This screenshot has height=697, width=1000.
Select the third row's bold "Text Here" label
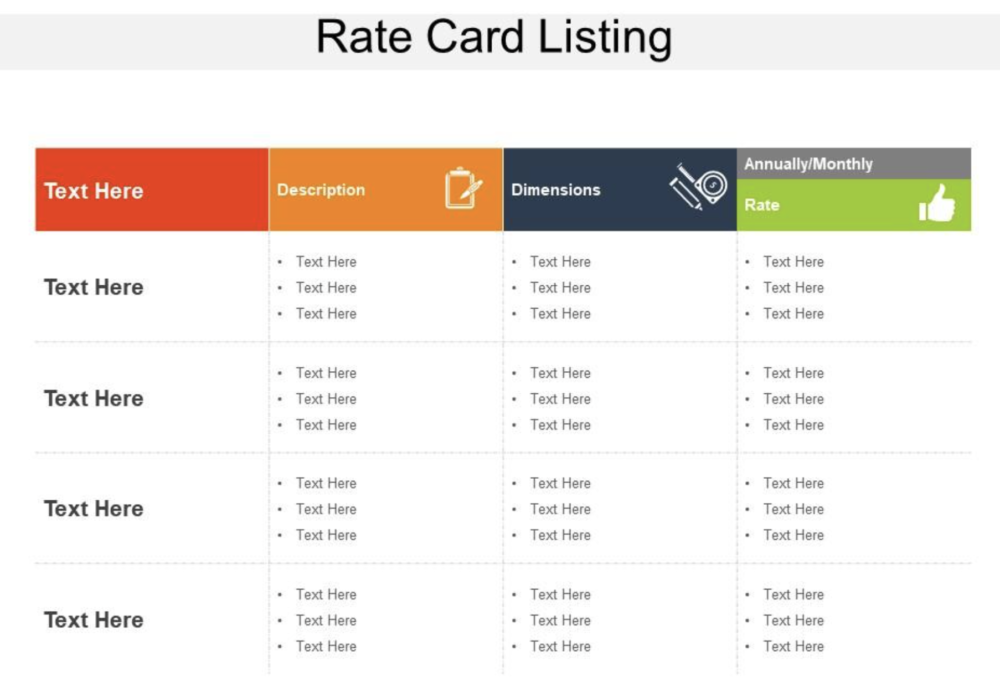pyautogui.click(x=94, y=509)
